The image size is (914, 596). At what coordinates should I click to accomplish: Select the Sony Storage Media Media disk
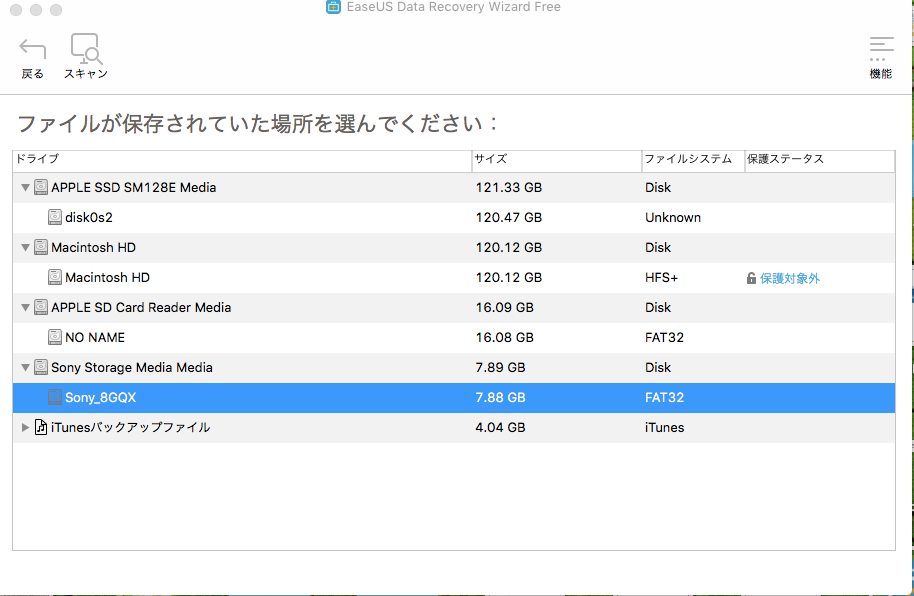(x=132, y=367)
